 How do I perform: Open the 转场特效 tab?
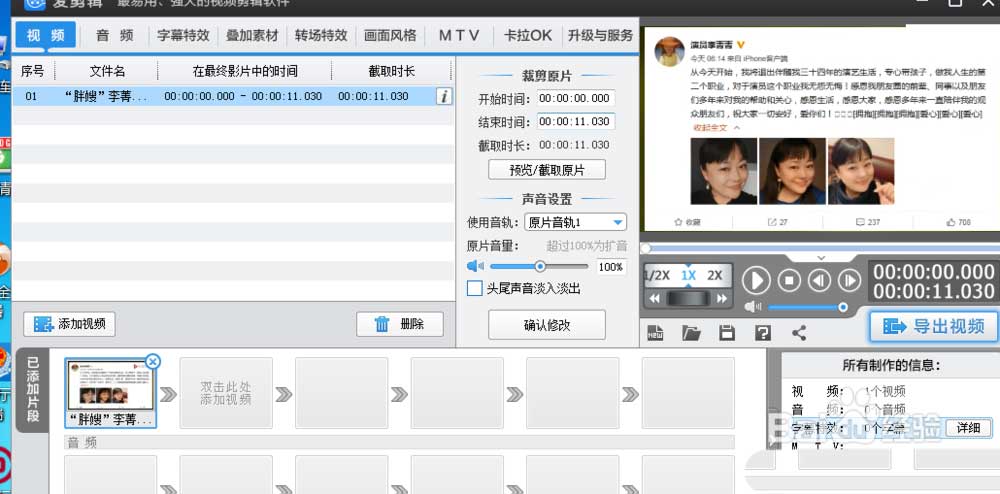coord(321,36)
